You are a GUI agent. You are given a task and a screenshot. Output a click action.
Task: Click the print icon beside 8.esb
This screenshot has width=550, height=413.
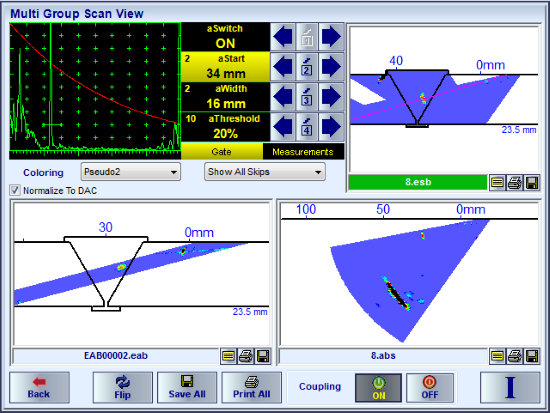coord(515,183)
